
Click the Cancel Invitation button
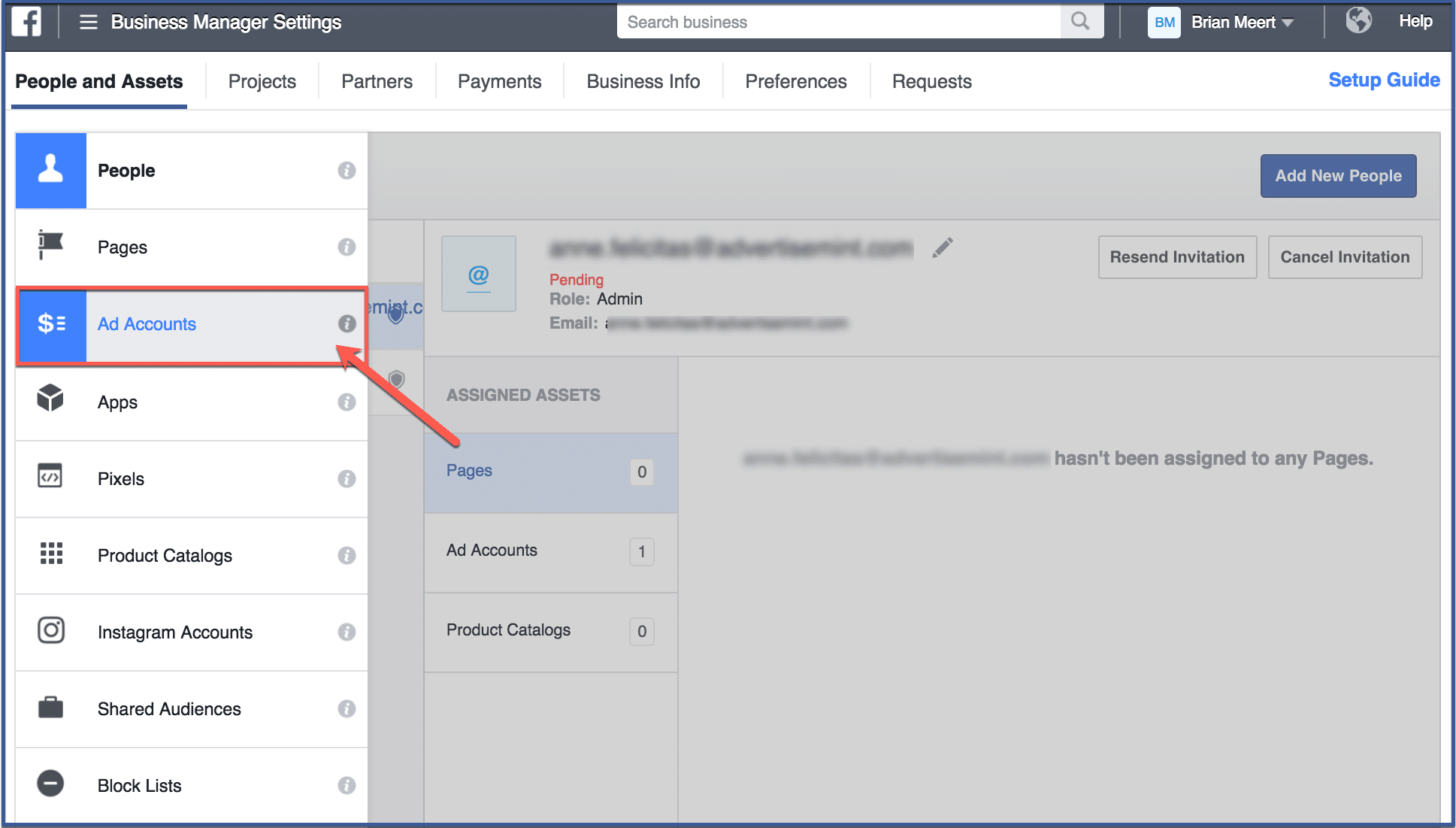click(x=1346, y=257)
